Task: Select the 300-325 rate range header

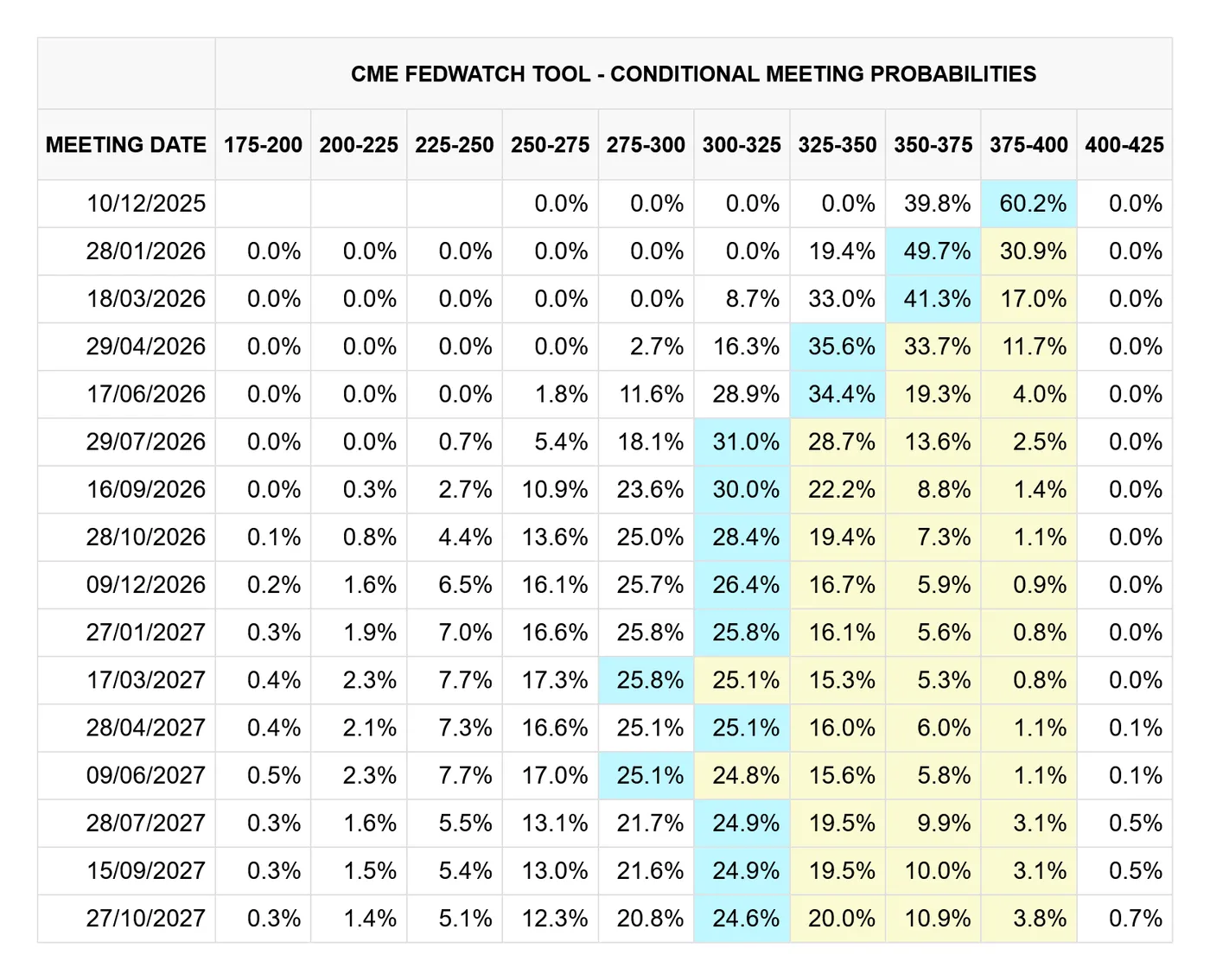Action: click(x=742, y=145)
